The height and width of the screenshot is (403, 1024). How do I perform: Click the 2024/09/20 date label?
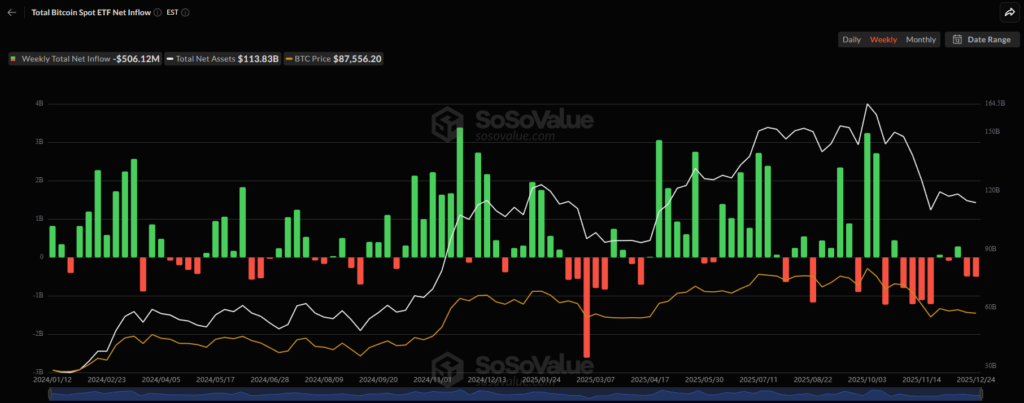pos(376,379)
